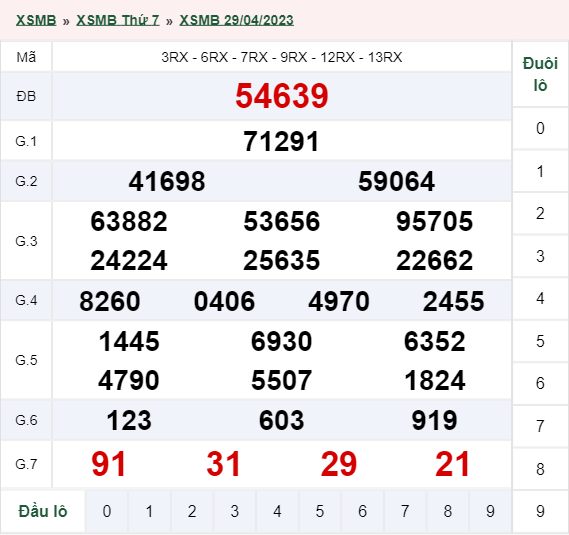
Task: Click the G.3 number 25635
Action: [282, 261]
